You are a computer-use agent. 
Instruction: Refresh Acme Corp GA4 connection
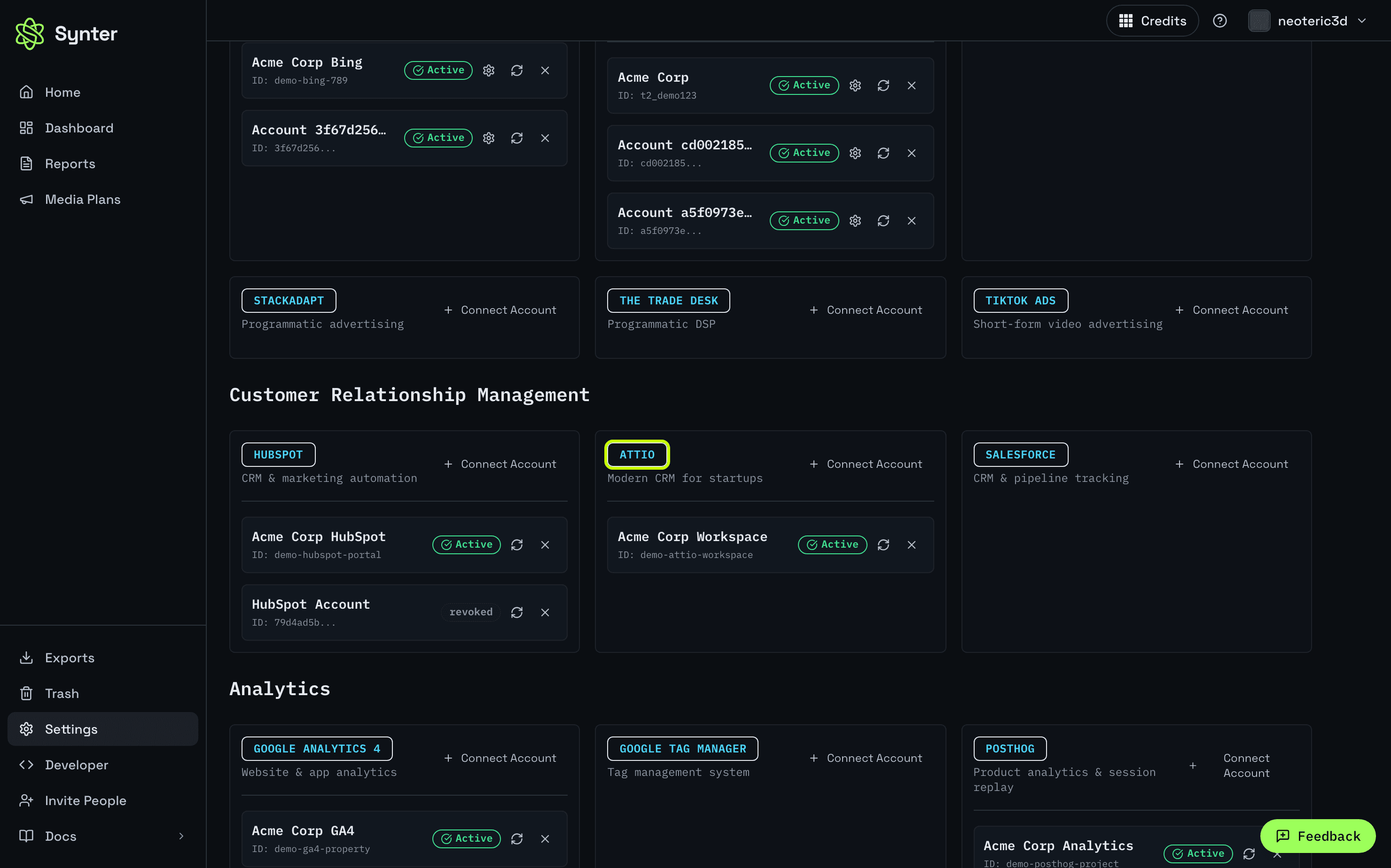pos(517,838)
